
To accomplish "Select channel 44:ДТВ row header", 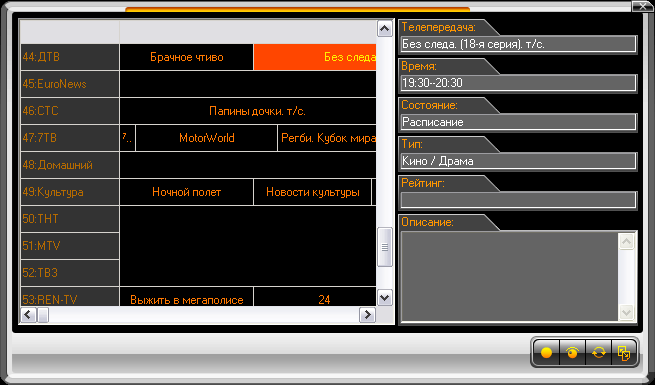I will coord(70,57).
